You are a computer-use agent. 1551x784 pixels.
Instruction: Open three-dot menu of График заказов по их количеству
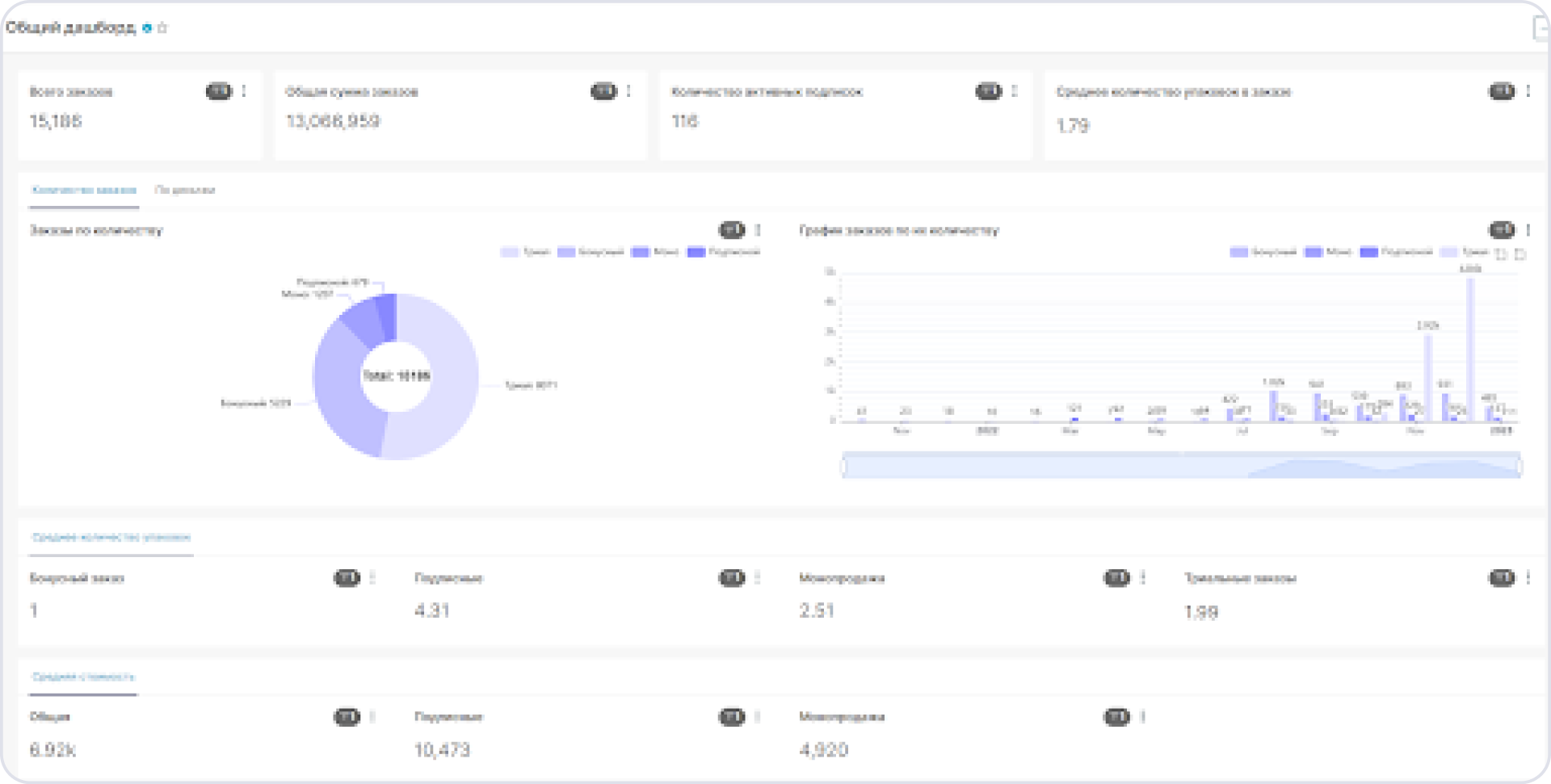tap(1528, 230)
